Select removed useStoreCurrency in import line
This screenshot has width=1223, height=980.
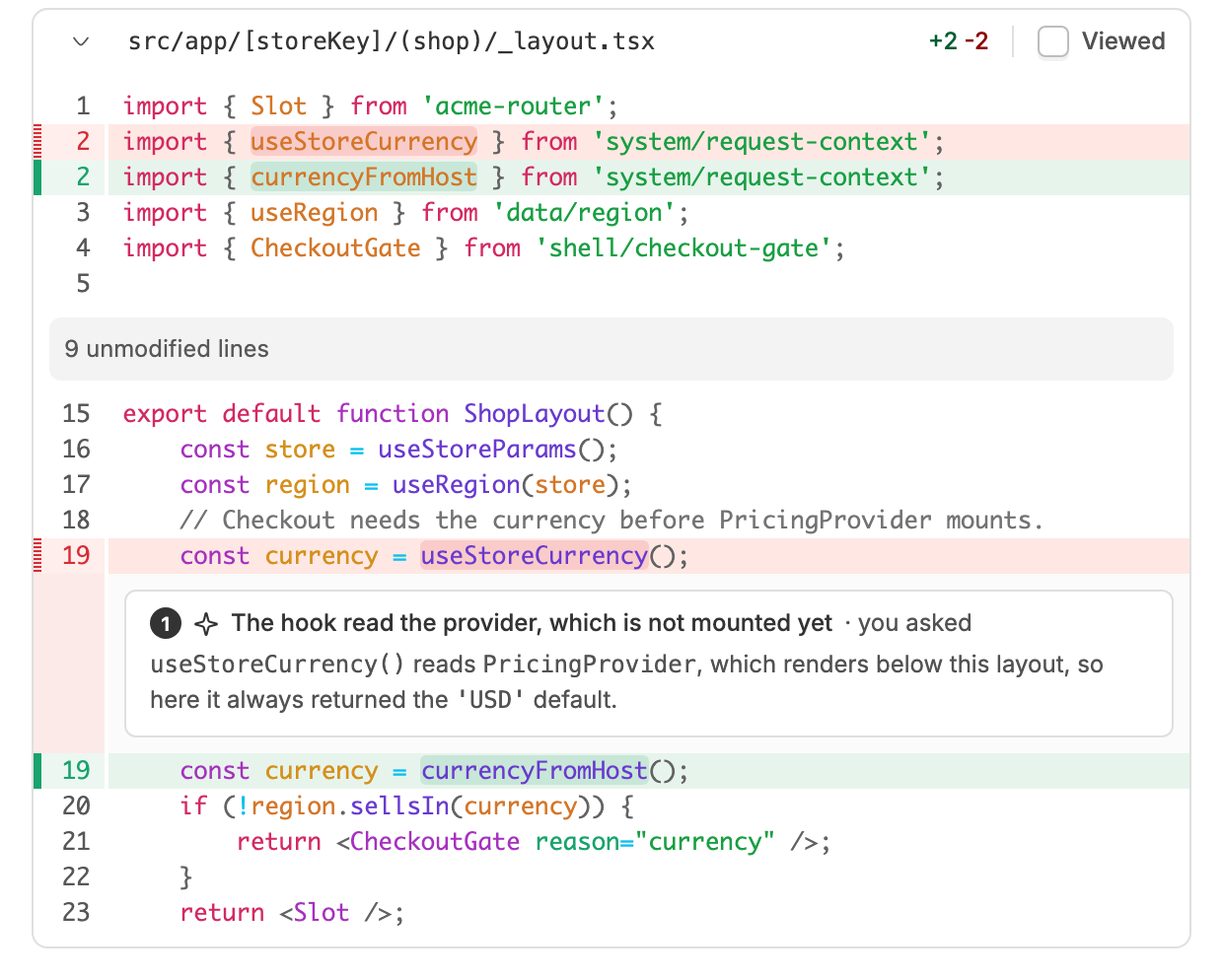point(364,142)
